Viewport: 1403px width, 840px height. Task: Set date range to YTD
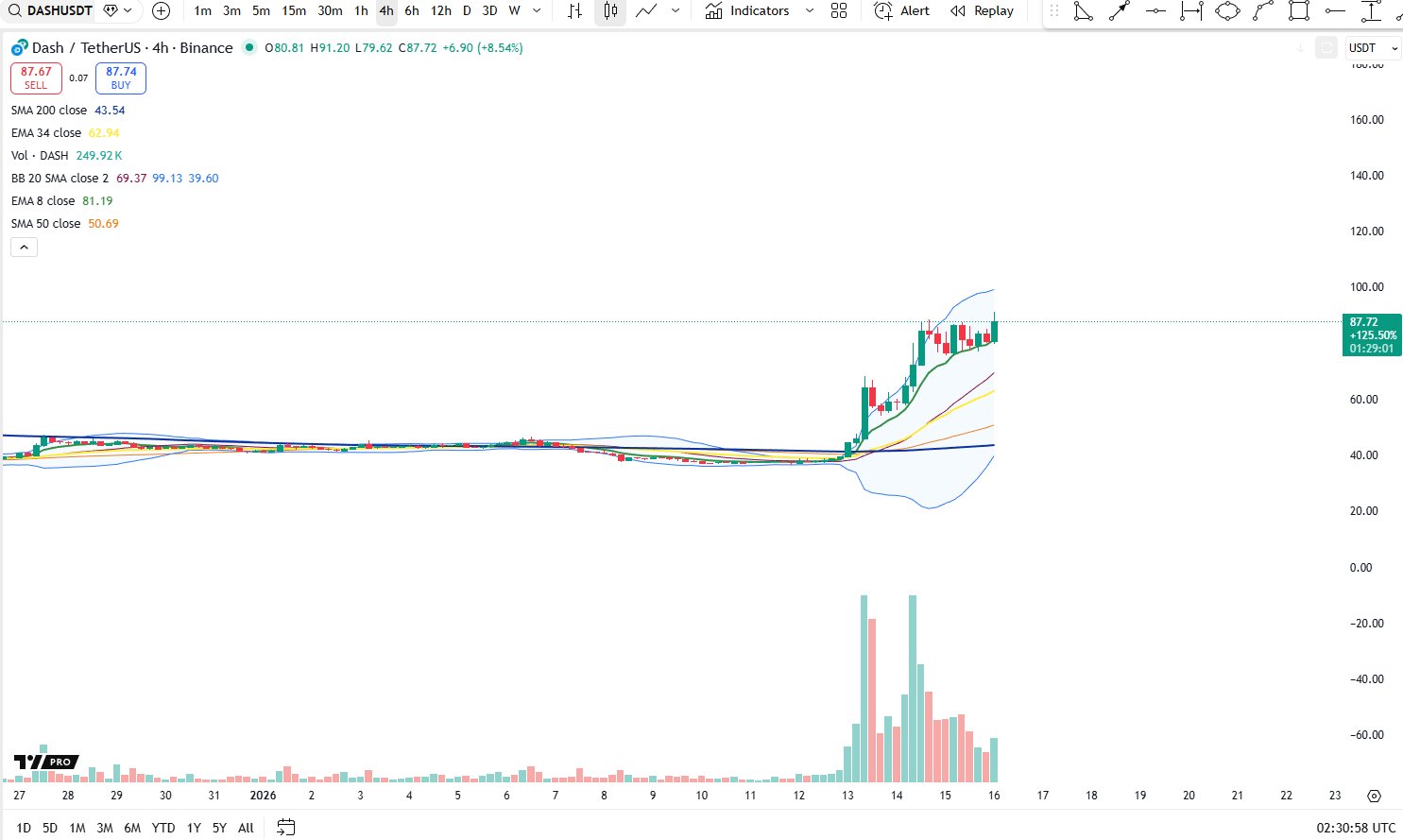(x=163, y=828)
